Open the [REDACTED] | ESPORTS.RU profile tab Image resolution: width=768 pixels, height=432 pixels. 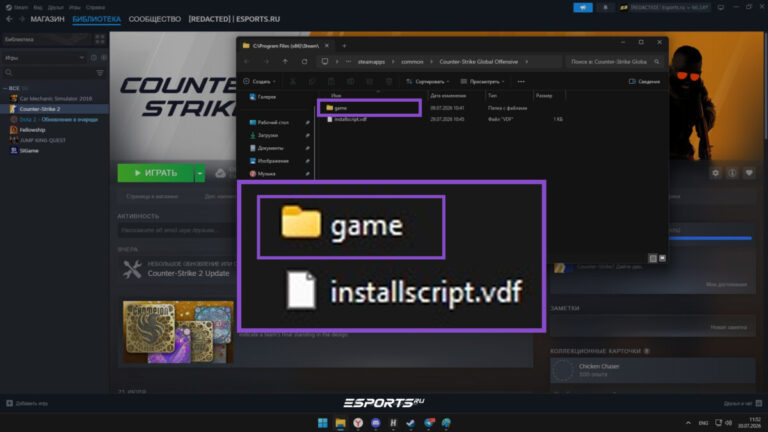click(x=234, y=19)
